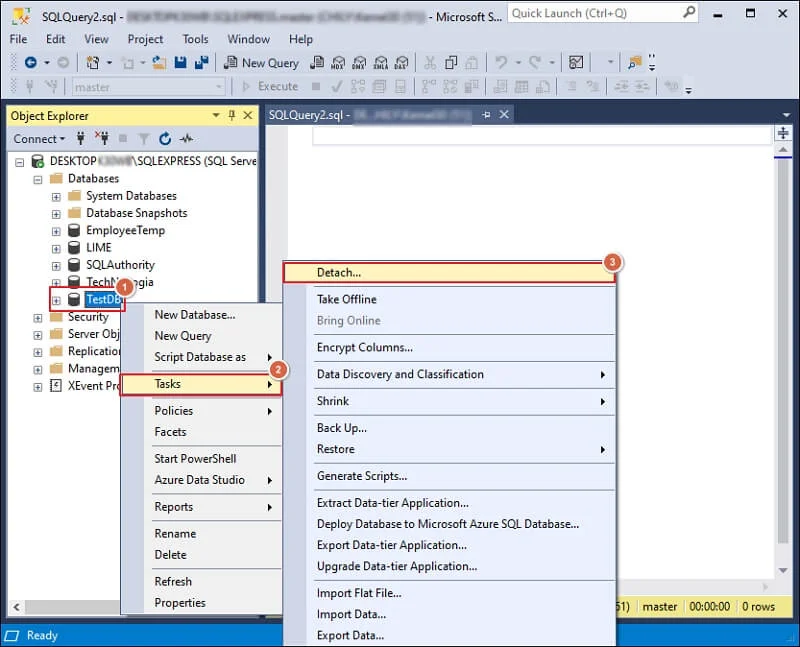
Task: Click the Activity Monitor pulse icon
Action: pos(187,138)
